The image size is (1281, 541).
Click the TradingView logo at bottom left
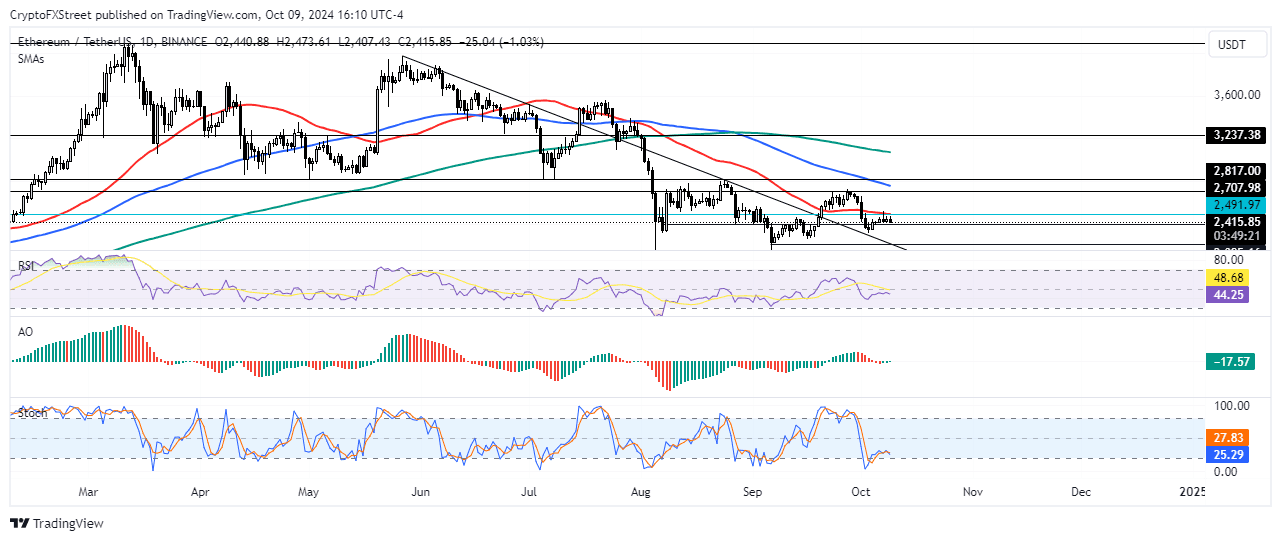(x=56, y=523)
